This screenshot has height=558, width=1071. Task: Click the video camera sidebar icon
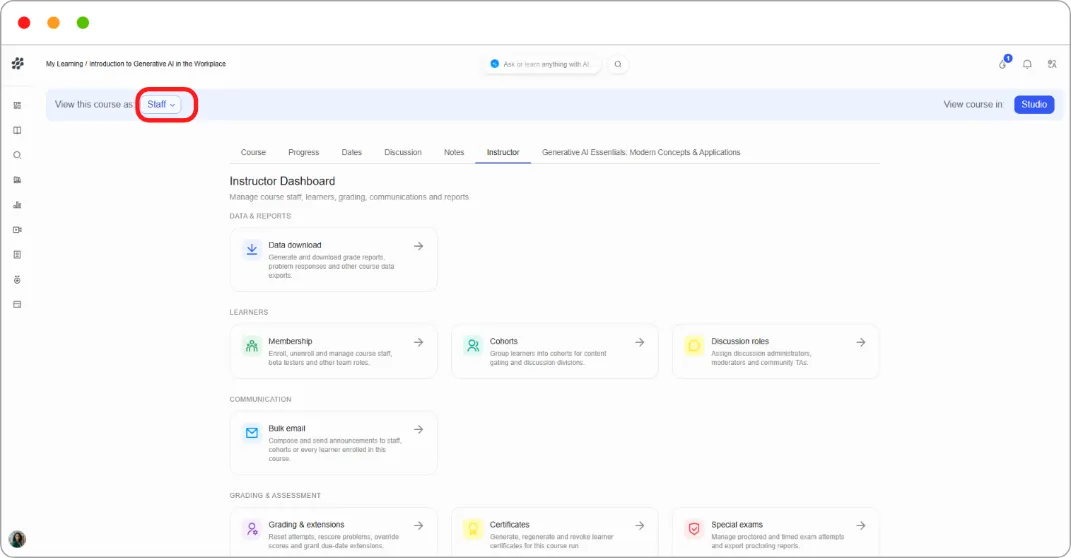click(17, 229)
